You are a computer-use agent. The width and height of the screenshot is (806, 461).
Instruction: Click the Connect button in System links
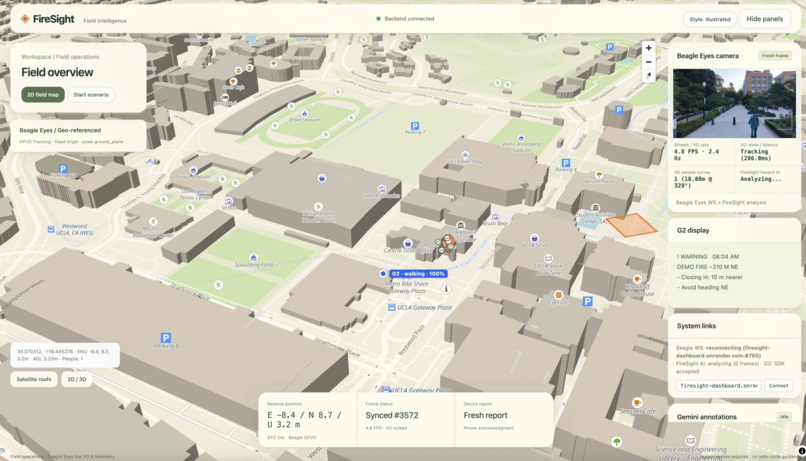click(778, 385)
